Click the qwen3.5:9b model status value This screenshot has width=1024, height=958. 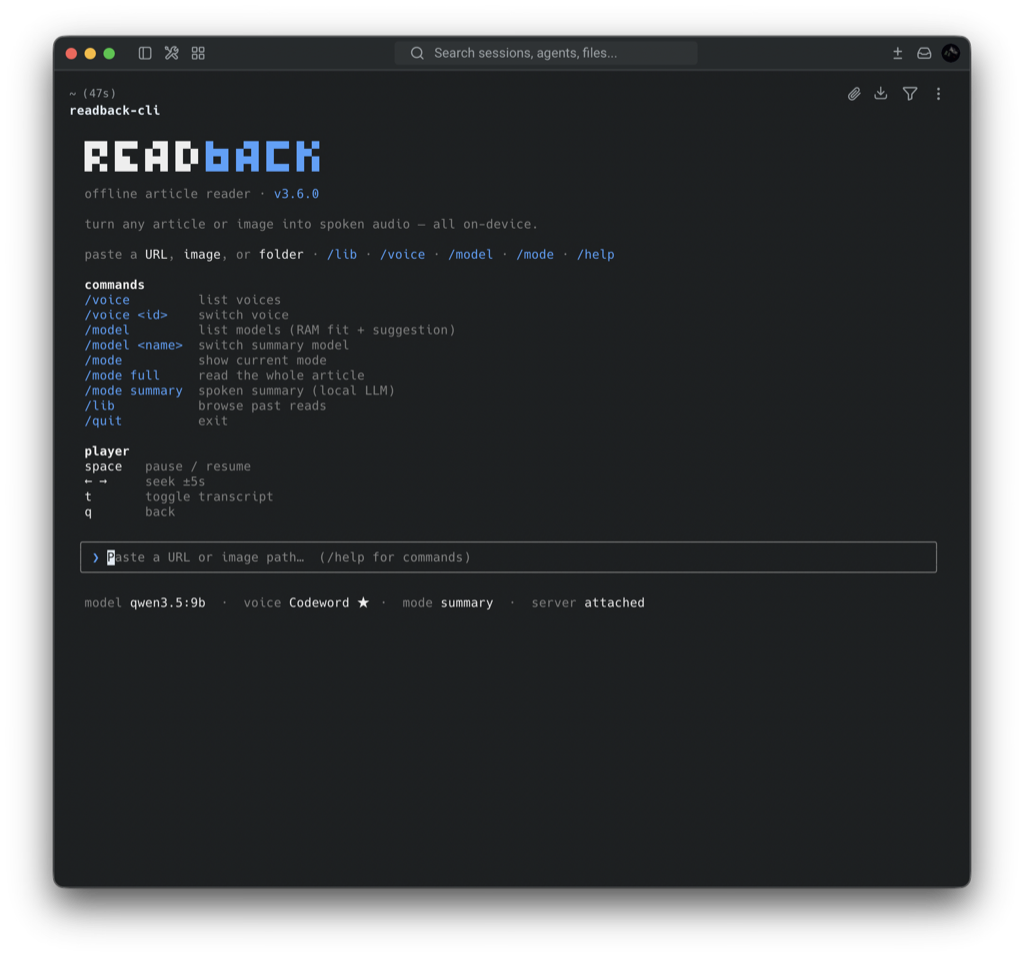coord(168,602)
